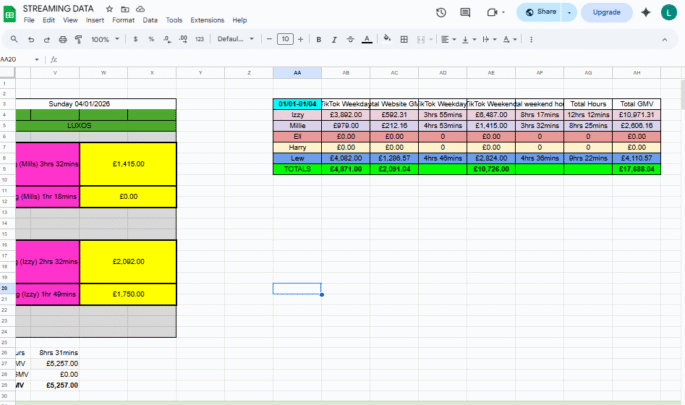
Task: Open the 100% zoom dropdown
Action: 103,39
